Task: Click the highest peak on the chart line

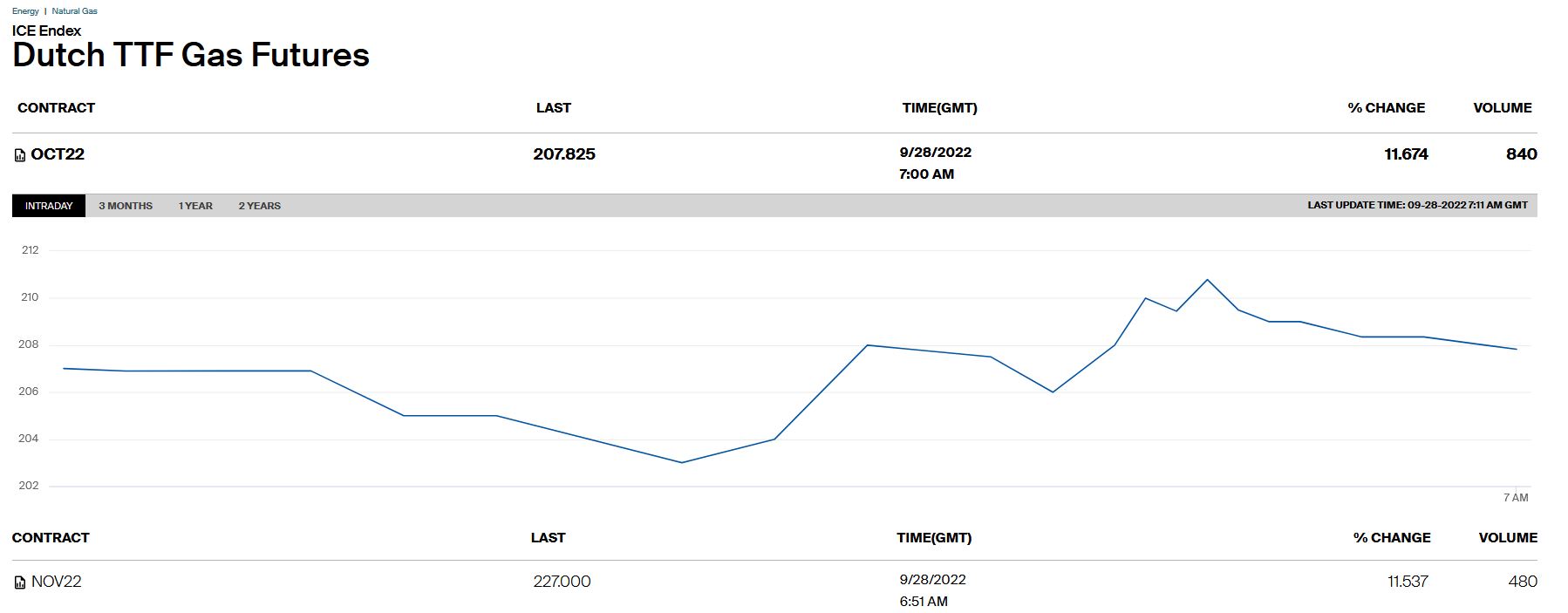Action: [x=1207, y=280]
